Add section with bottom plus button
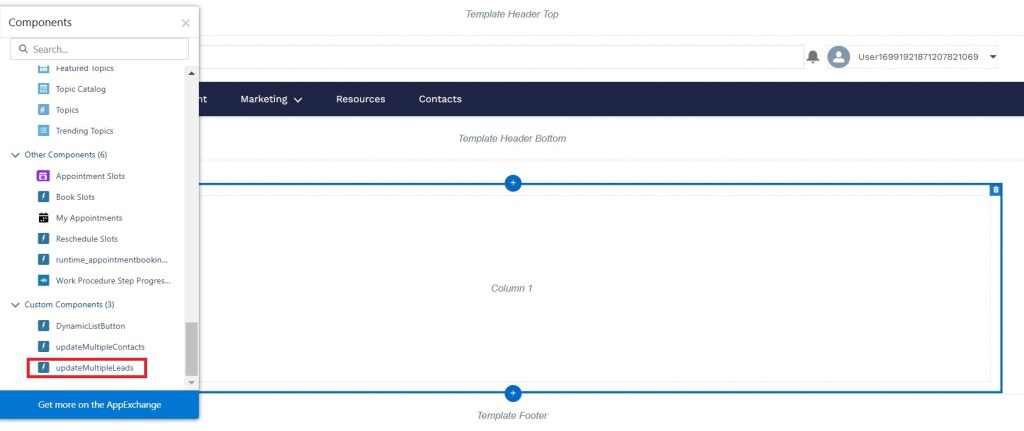 click(513, 393)
